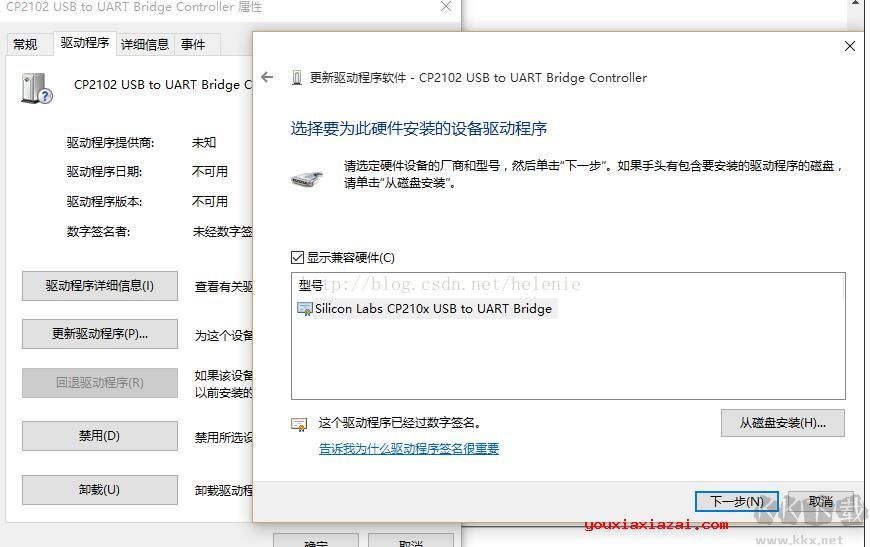Image resolution: width=870 pixels, height=547 pixels.
Task: Click 卸载(U) button
Action: 100,490
